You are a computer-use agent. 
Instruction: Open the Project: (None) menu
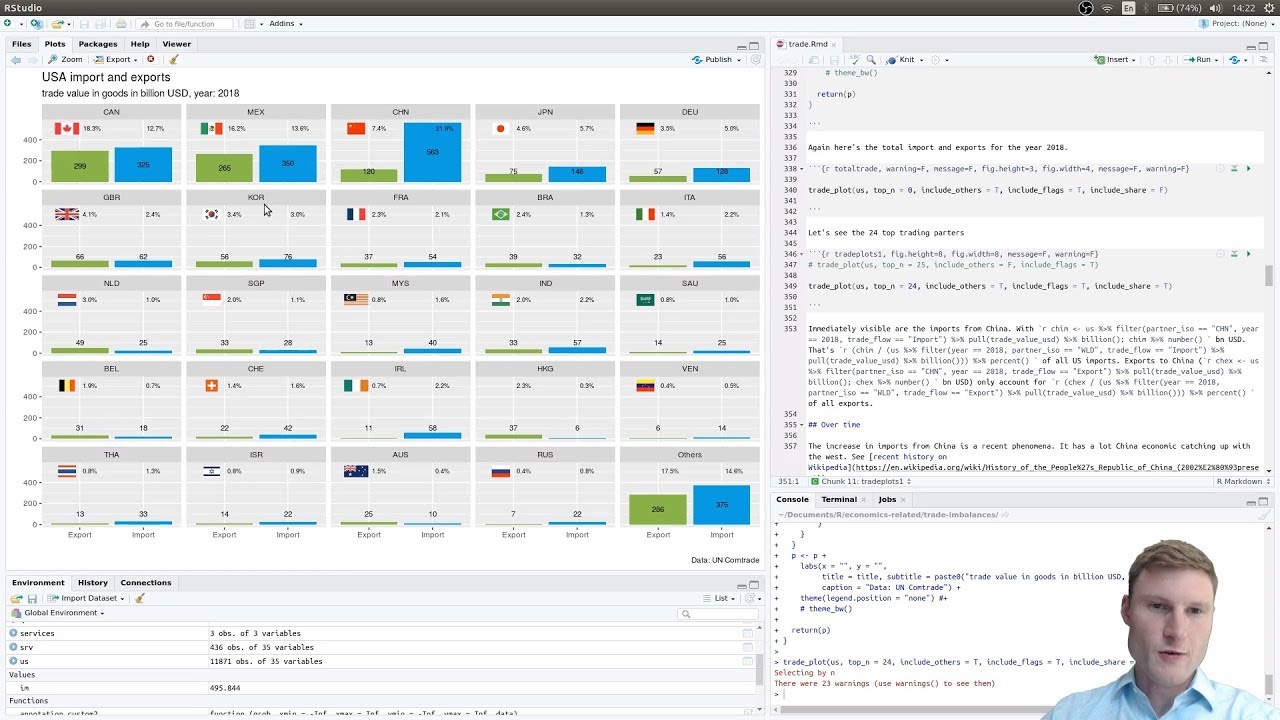pos(1236,23)
